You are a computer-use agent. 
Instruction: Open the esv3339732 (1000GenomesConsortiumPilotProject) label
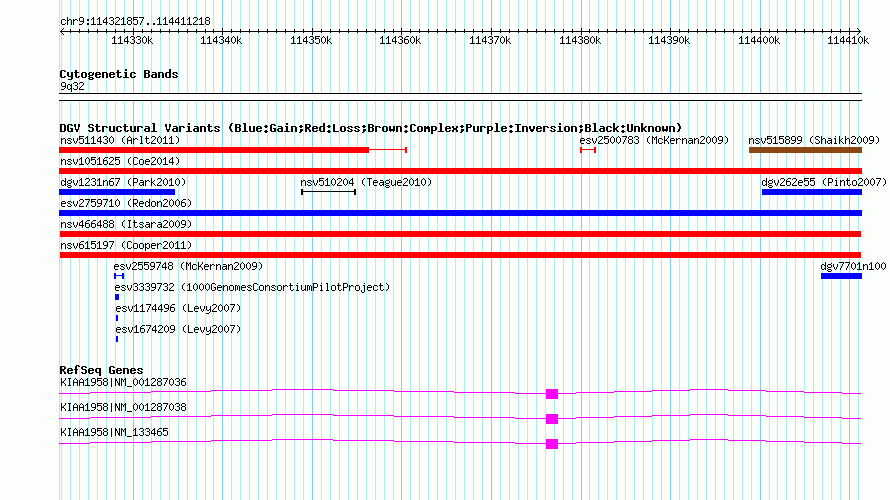pyautogui.click(x=252, y=287)
